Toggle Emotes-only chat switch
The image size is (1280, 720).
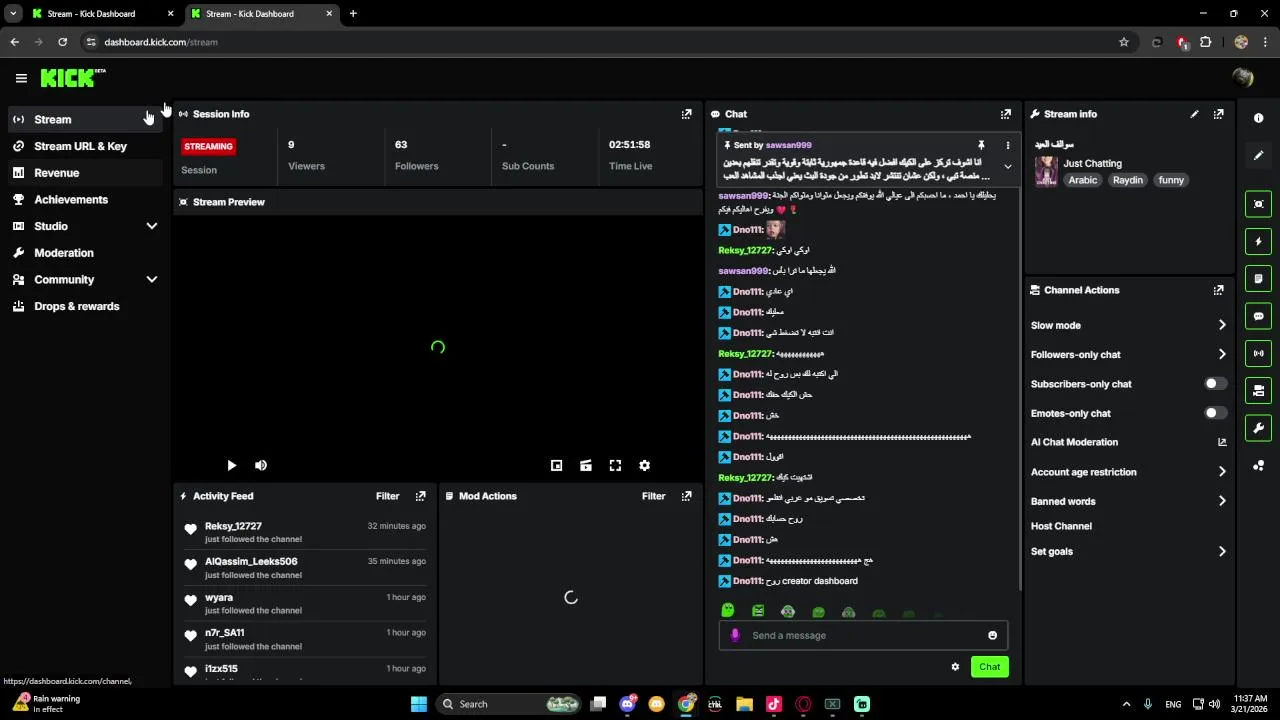pyautogui.click(x=1215, y=413)
